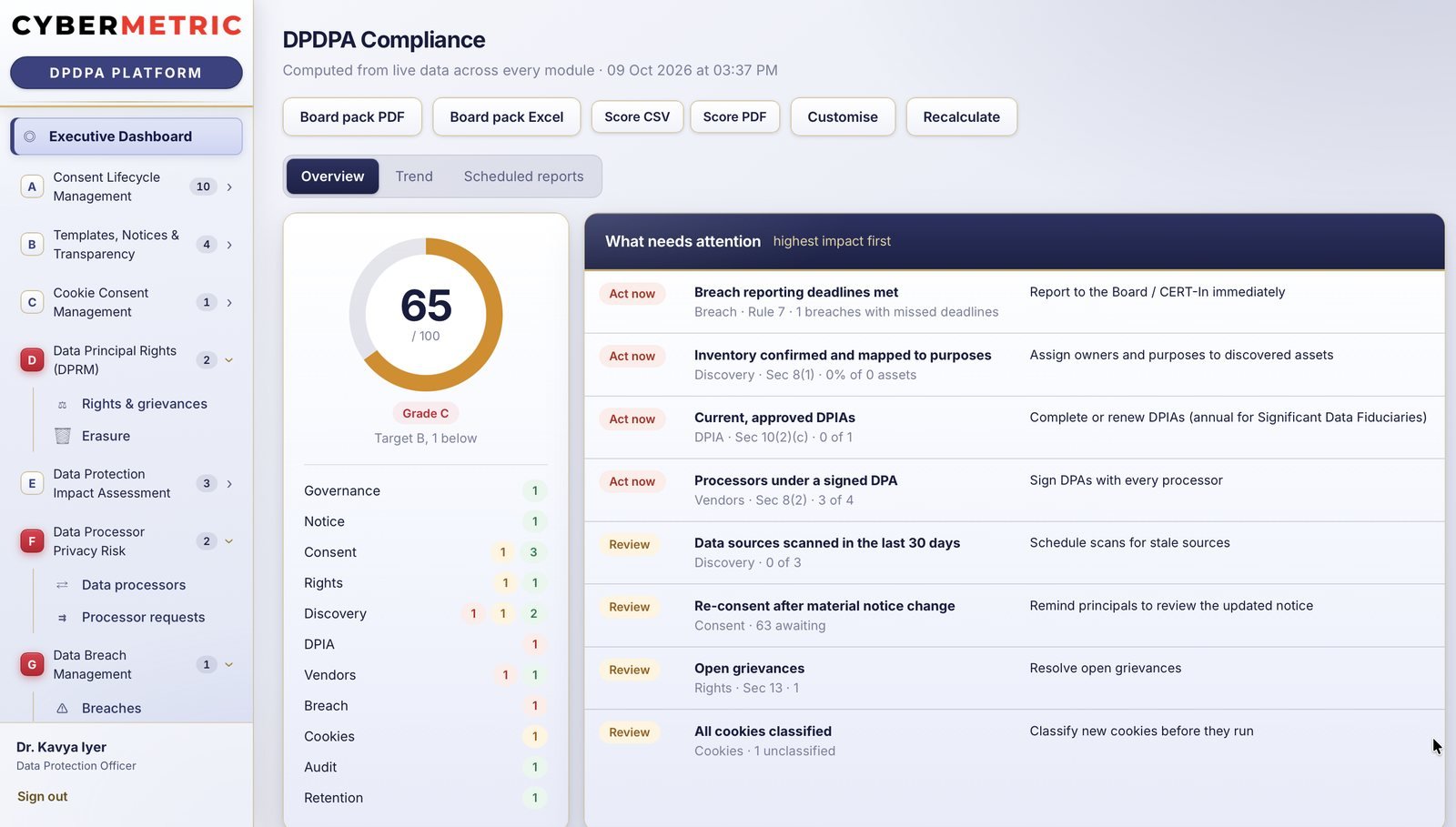Open the Scheduled reports tab

(x=524, y=176)
